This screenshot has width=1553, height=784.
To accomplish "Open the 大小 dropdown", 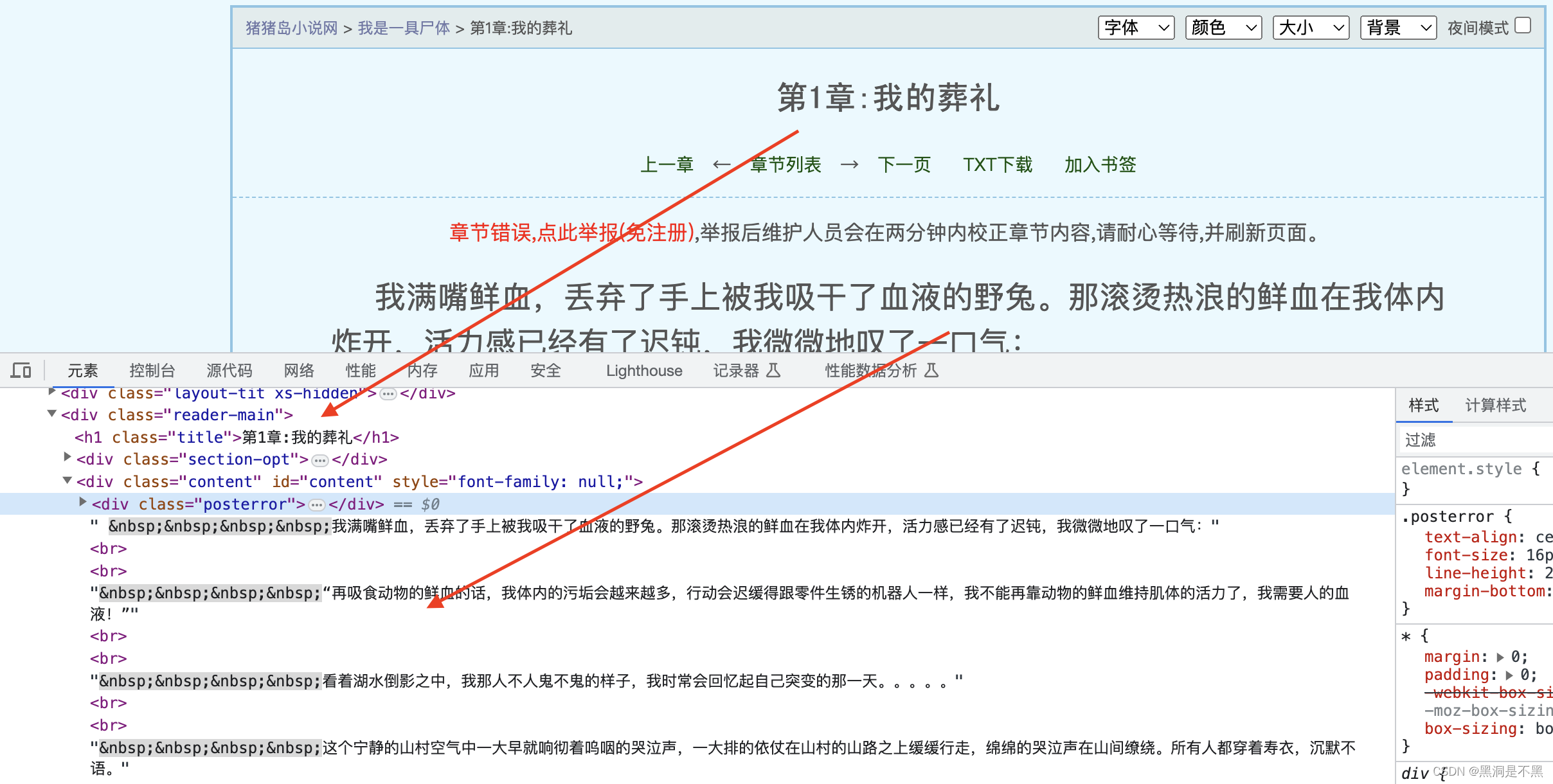I will [1311, 28].
